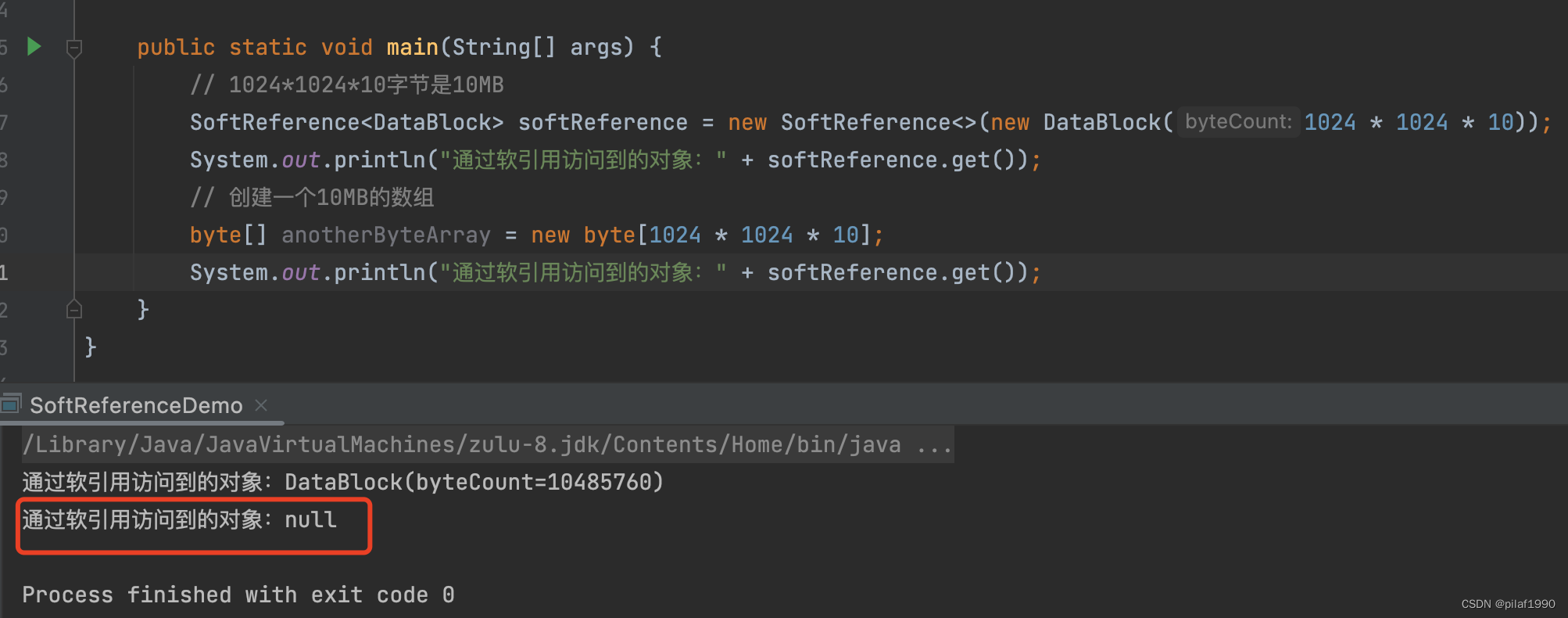Screen dimensions: 1568x618
Task: Click the run tab's window icon
Action: coord(11,404)
